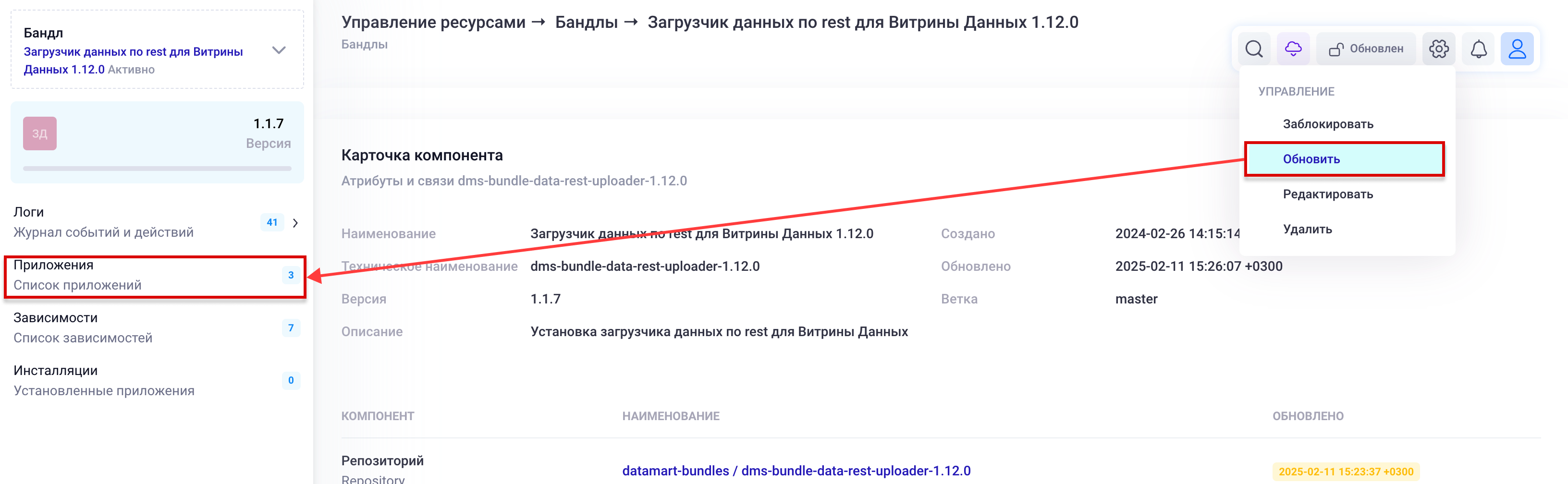Open the search icon in the top toolbar
1568x484 pixels.
pos(1254,48)
